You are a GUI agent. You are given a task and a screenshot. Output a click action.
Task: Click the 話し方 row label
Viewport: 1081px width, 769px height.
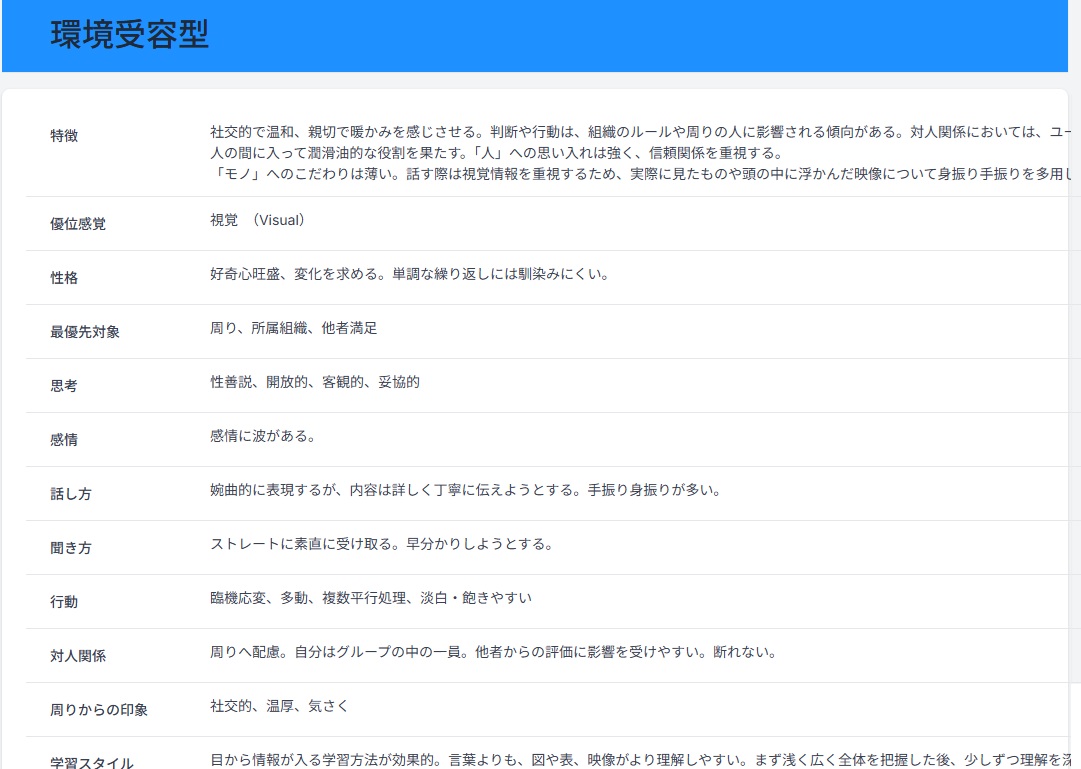pos(71,494)
